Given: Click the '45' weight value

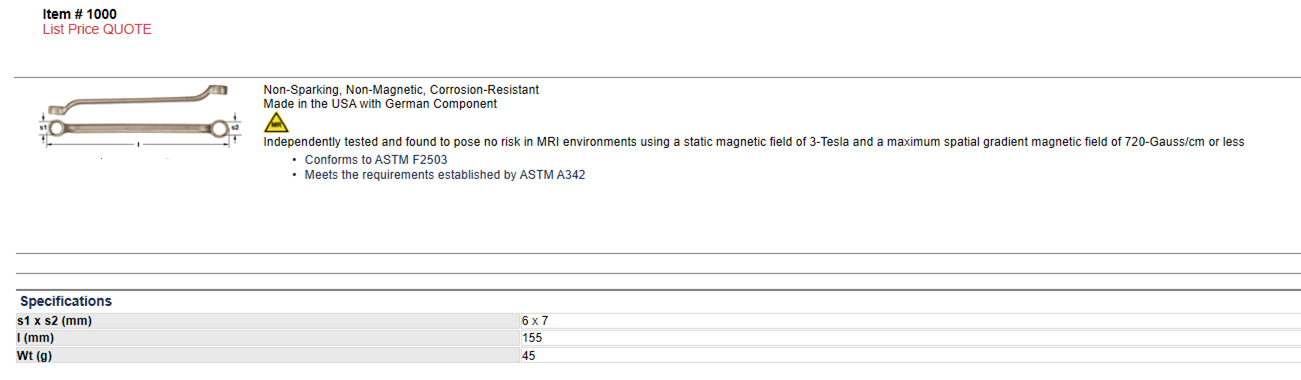Looking at the screenshot, I should point(529,356).
